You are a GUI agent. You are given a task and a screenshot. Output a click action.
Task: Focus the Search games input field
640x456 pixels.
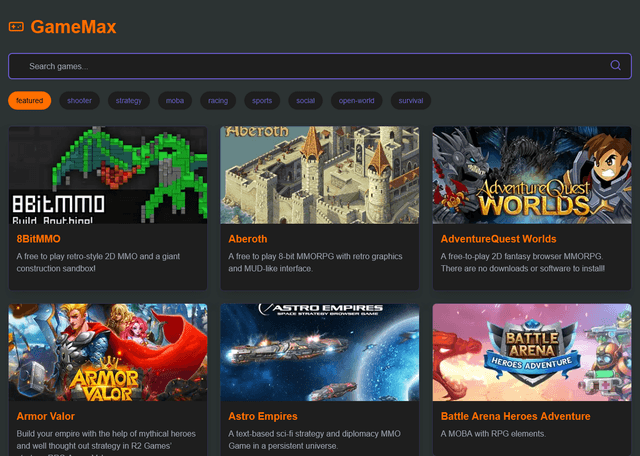(x=320, y=66)
